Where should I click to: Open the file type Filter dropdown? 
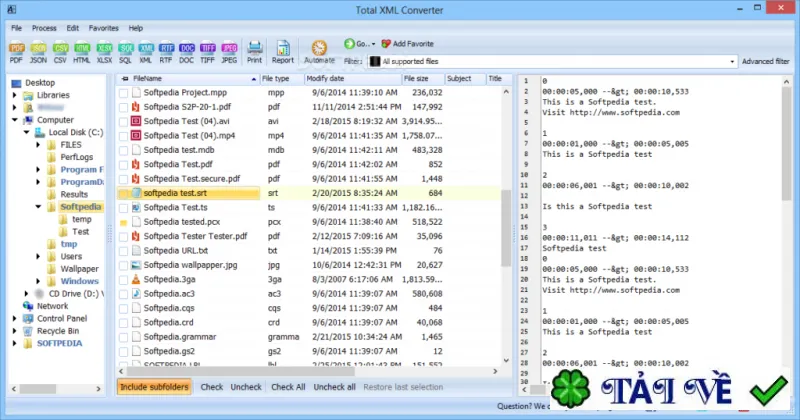point(552,61)
